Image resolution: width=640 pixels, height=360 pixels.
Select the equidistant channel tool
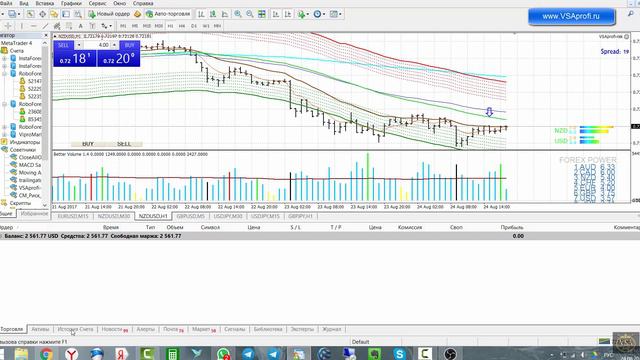57,26
